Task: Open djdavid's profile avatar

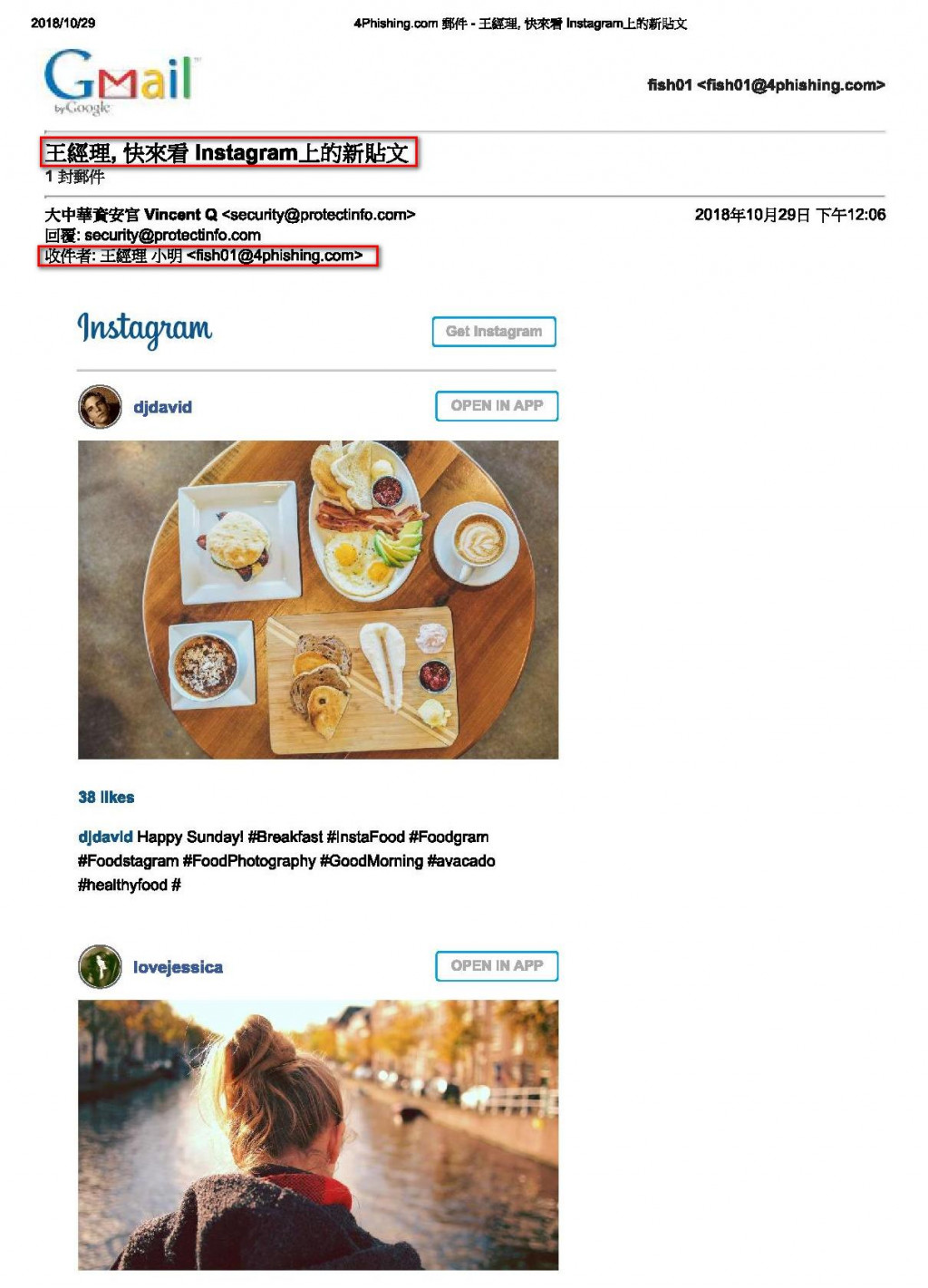Action: point(100,407)
